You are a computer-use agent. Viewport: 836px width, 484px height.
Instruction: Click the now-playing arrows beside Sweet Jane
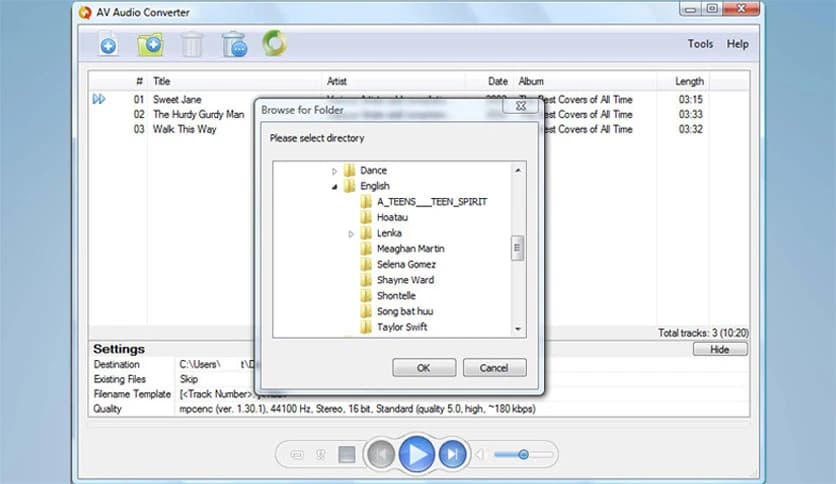[x=99, y=99]
